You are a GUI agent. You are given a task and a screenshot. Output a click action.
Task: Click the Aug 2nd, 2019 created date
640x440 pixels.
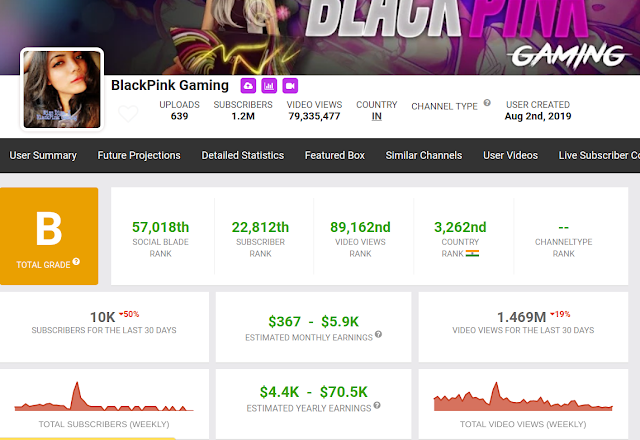point(538,116)
